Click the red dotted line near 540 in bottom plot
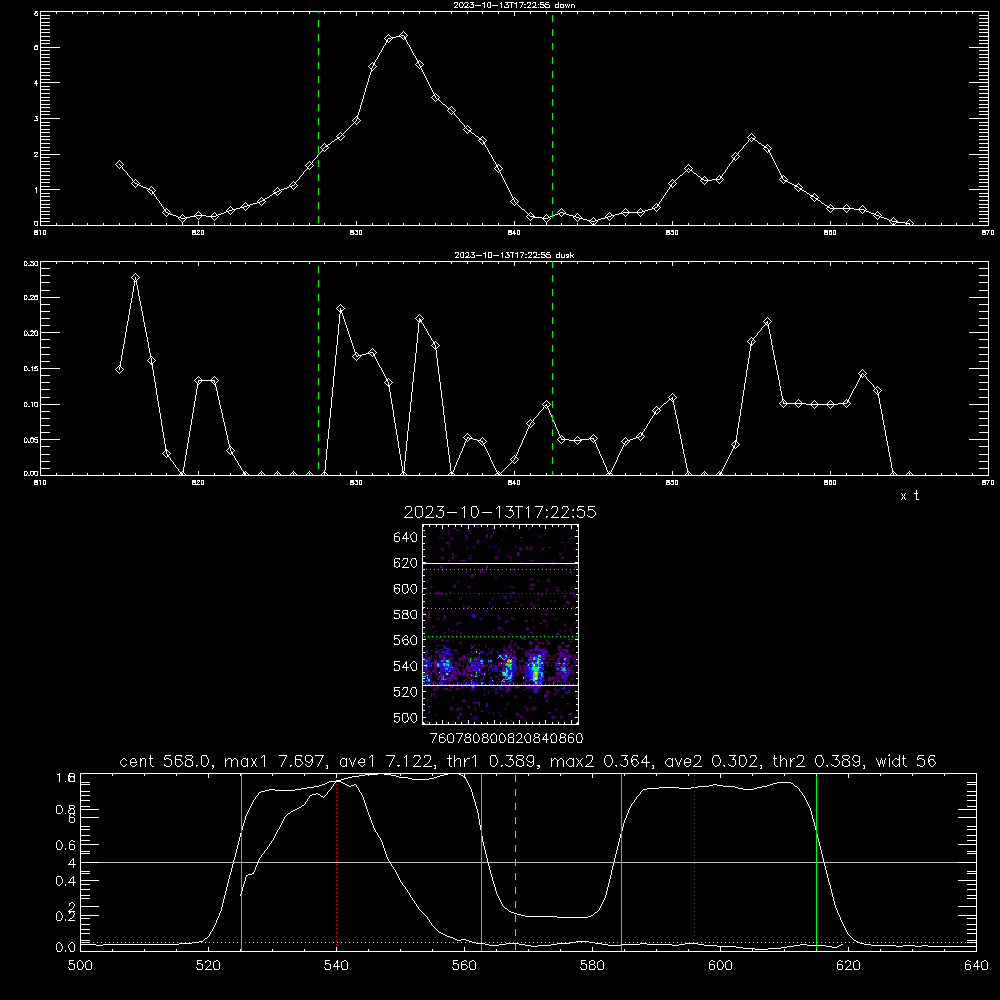 point(337,864)
